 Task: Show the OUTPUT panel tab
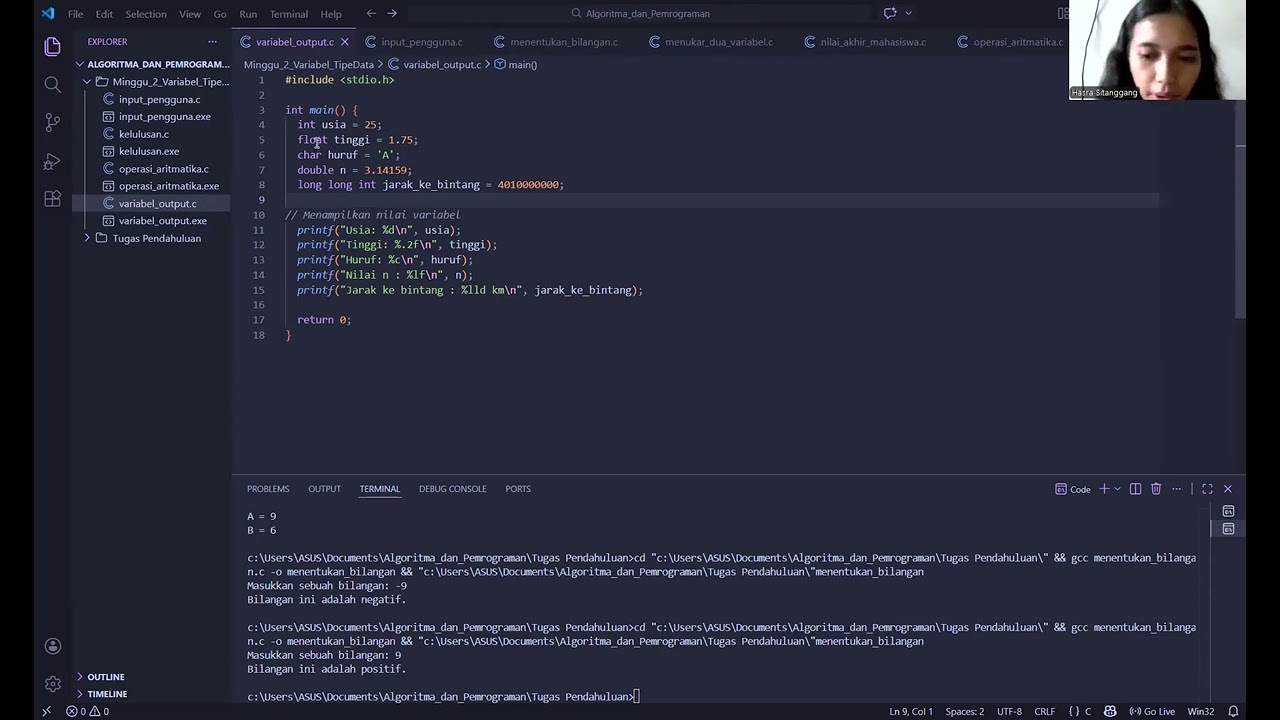click(324, 489)
